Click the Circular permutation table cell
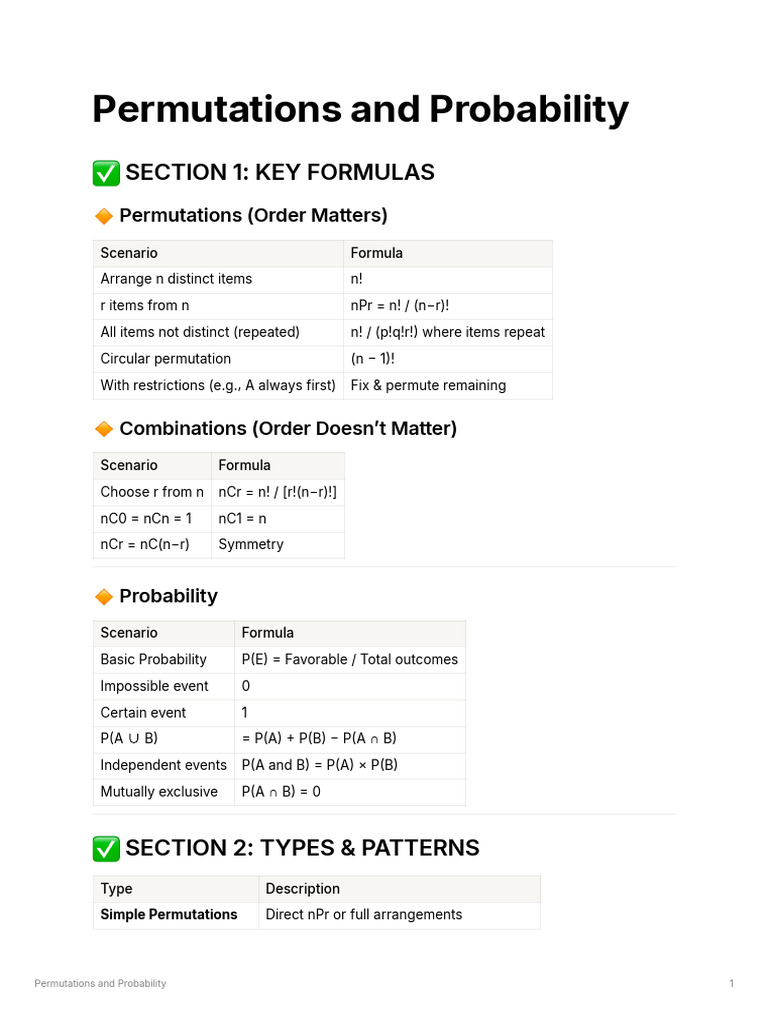 [x=218, y=359]
